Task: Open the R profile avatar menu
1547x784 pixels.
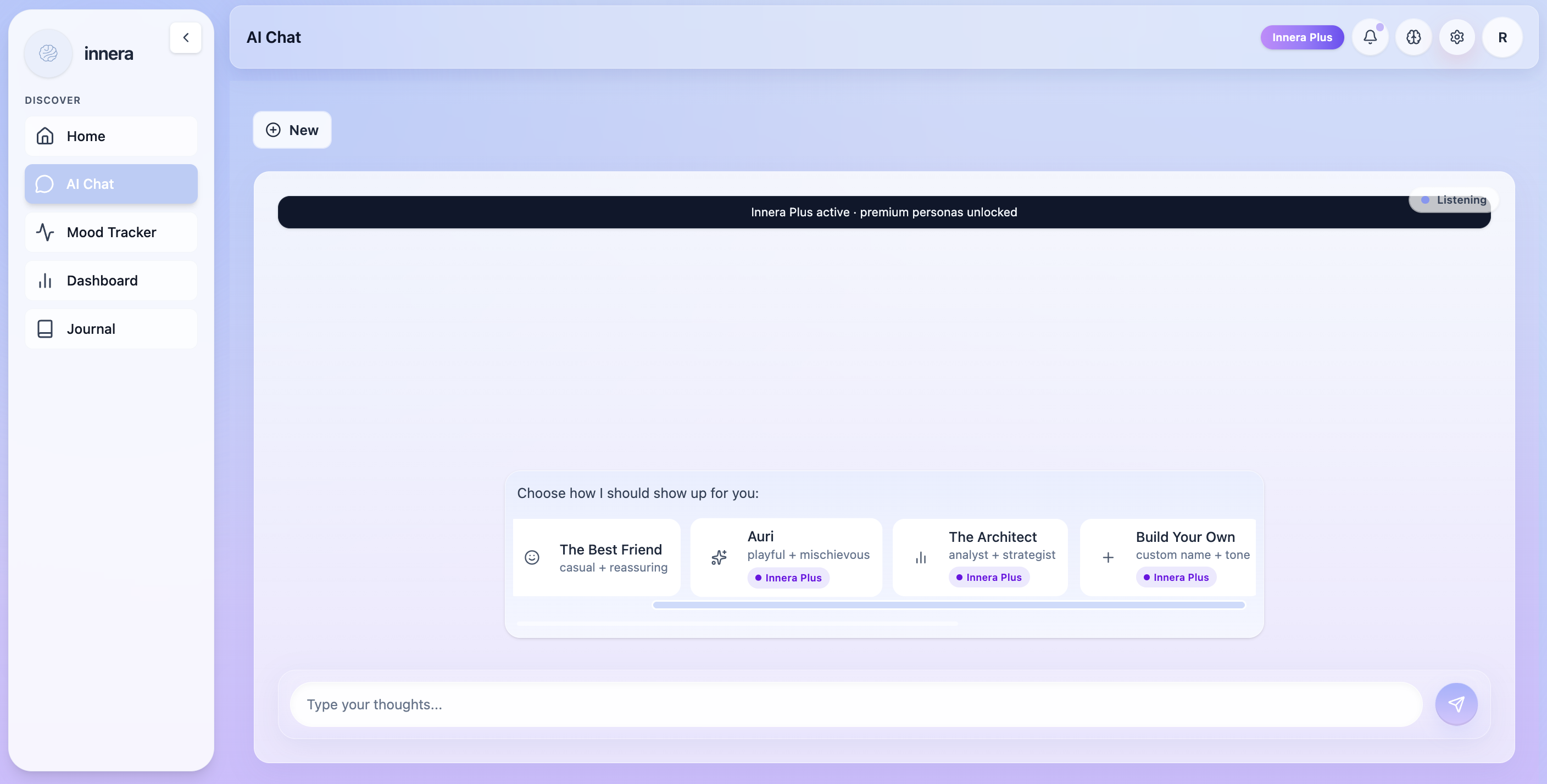Action: tap(1502, 37)
